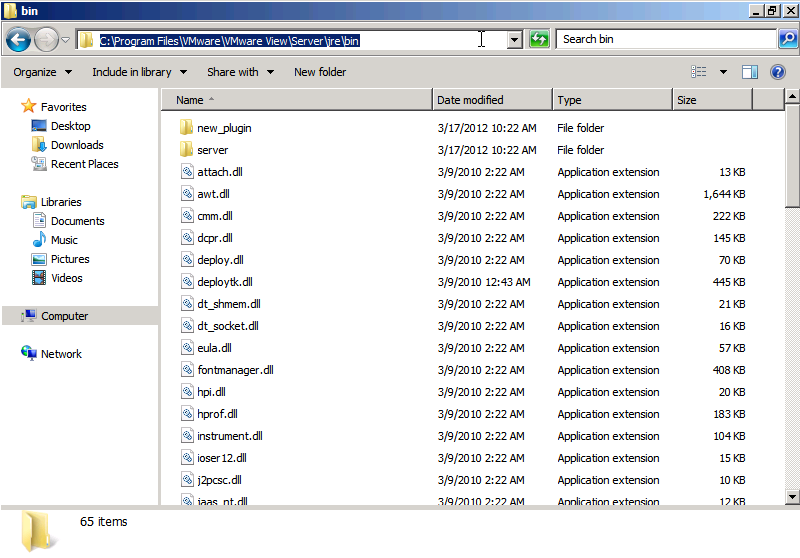Click the scroll down arrow of file list
Image resolution: width=800 pixels, height=558 pixels.
[792, 496]
